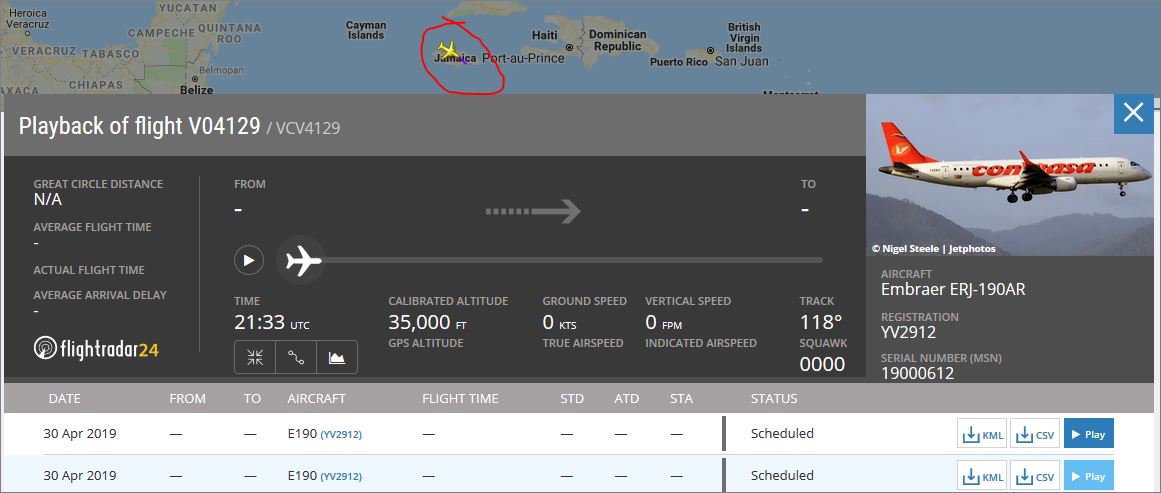Screen dimensions: 1161x493
Task: Click the yellow aircraft icon over Jamaica
Action: 449,51
